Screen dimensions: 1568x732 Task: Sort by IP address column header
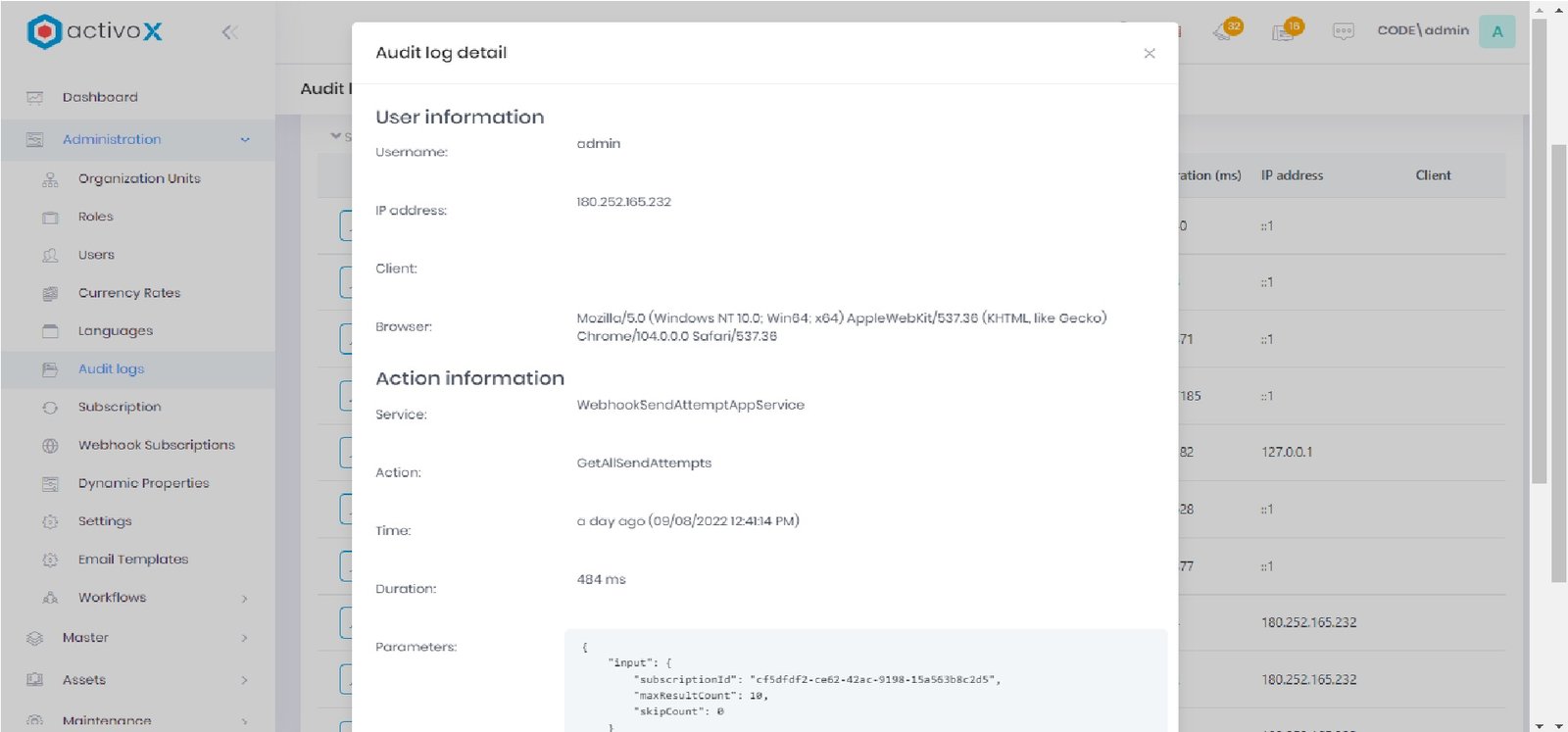click(x=1292, y=175)
